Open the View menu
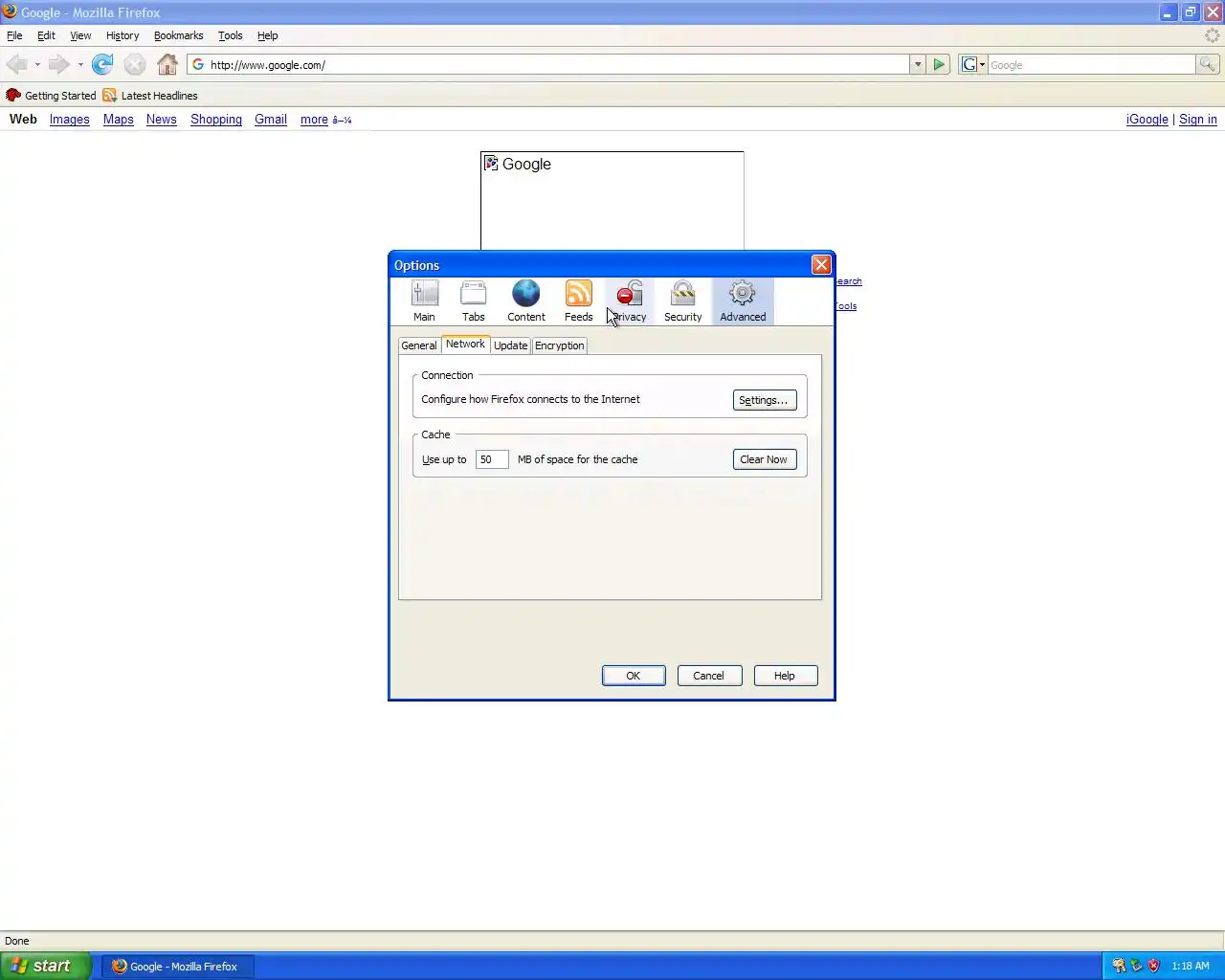The image size is (1225, 980). click(80, 35)
